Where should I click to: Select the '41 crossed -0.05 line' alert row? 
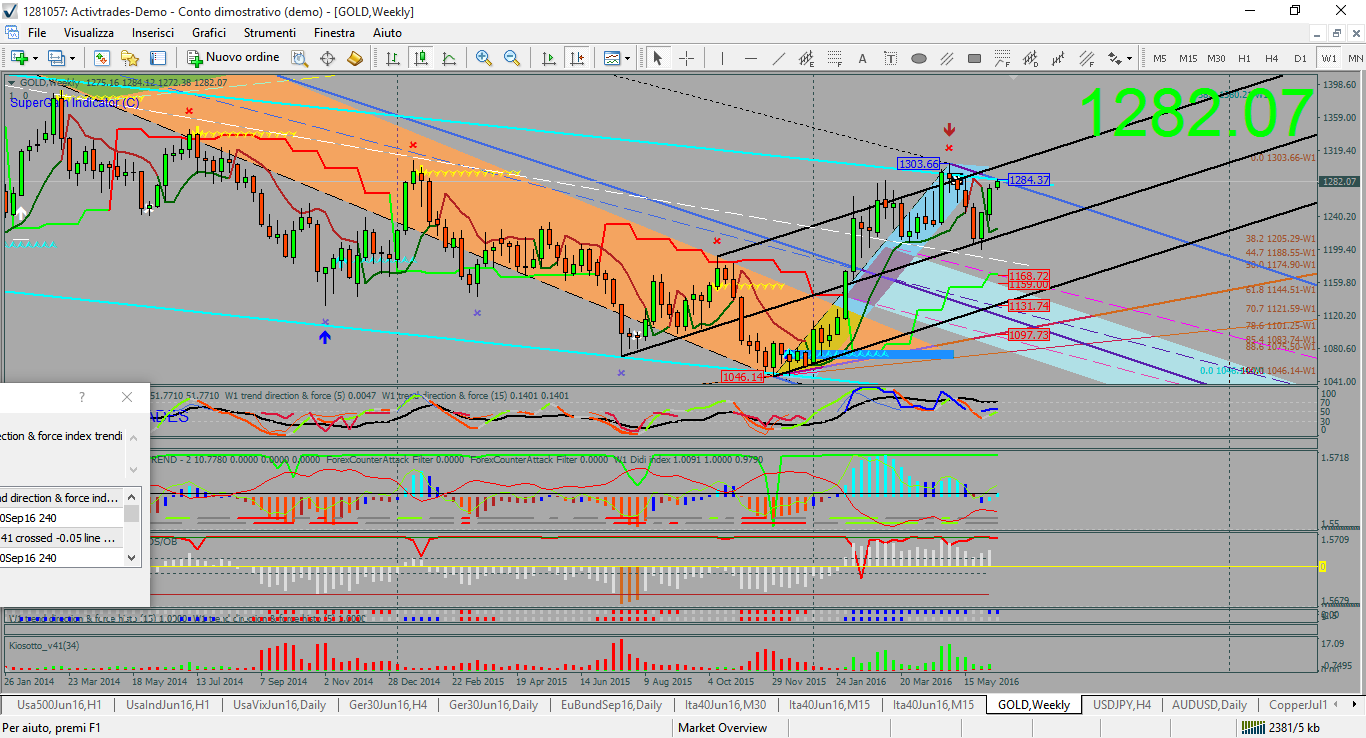62,538
